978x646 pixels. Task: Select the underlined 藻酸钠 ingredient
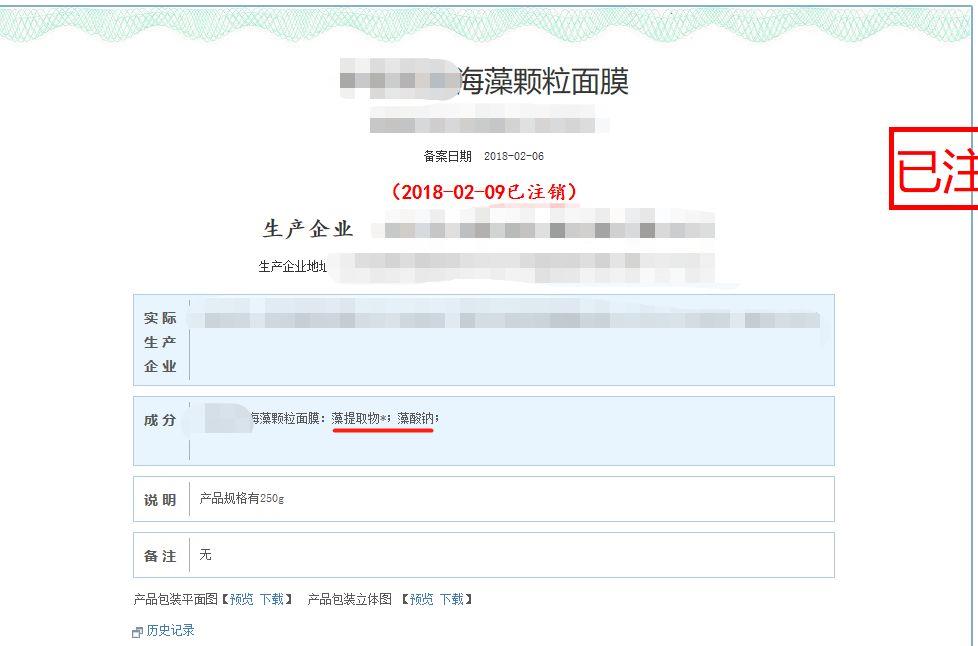click(x=416, y=418)
